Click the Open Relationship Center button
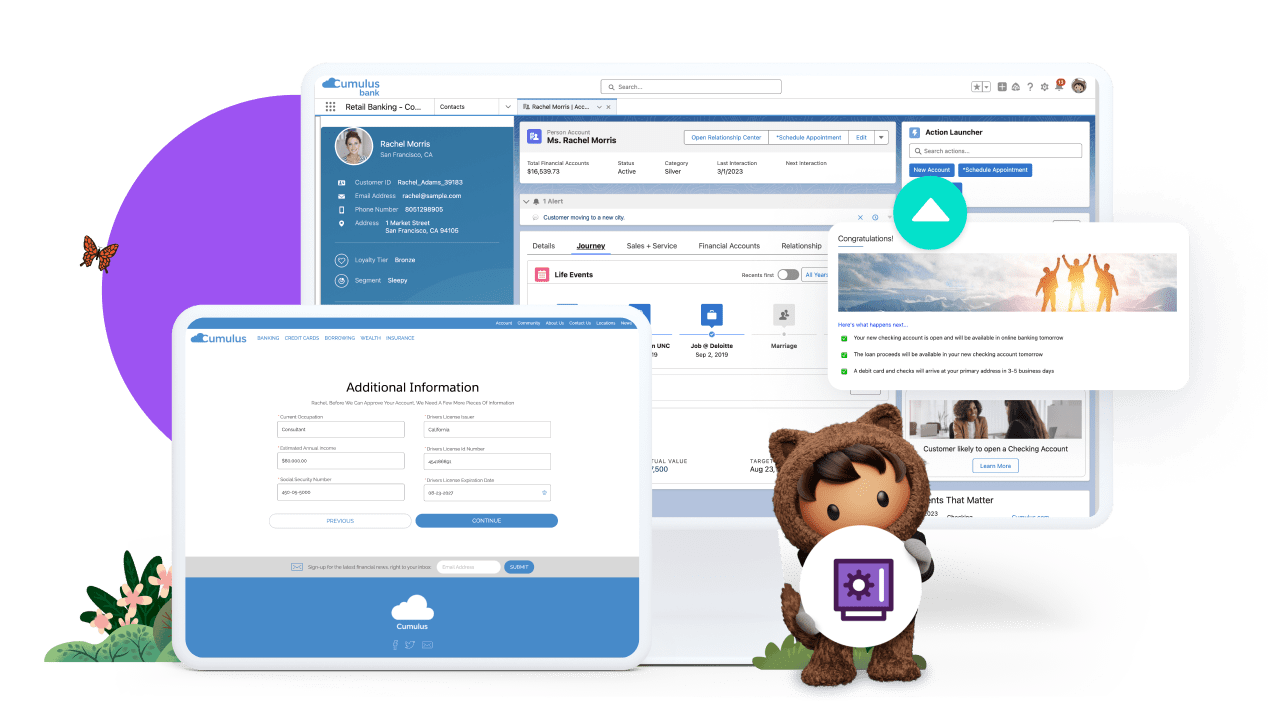 coord(726,138)
